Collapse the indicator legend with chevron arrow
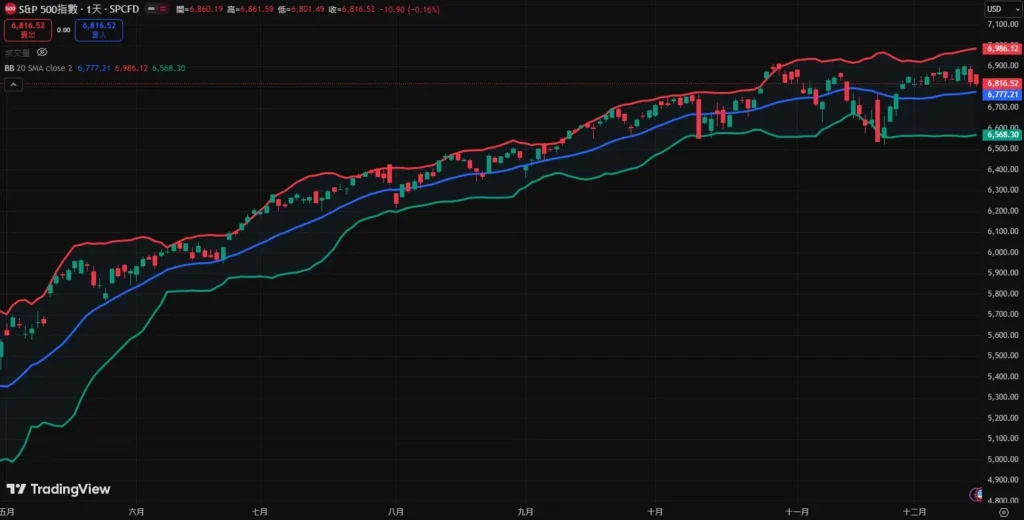 [x=11, y=85]
